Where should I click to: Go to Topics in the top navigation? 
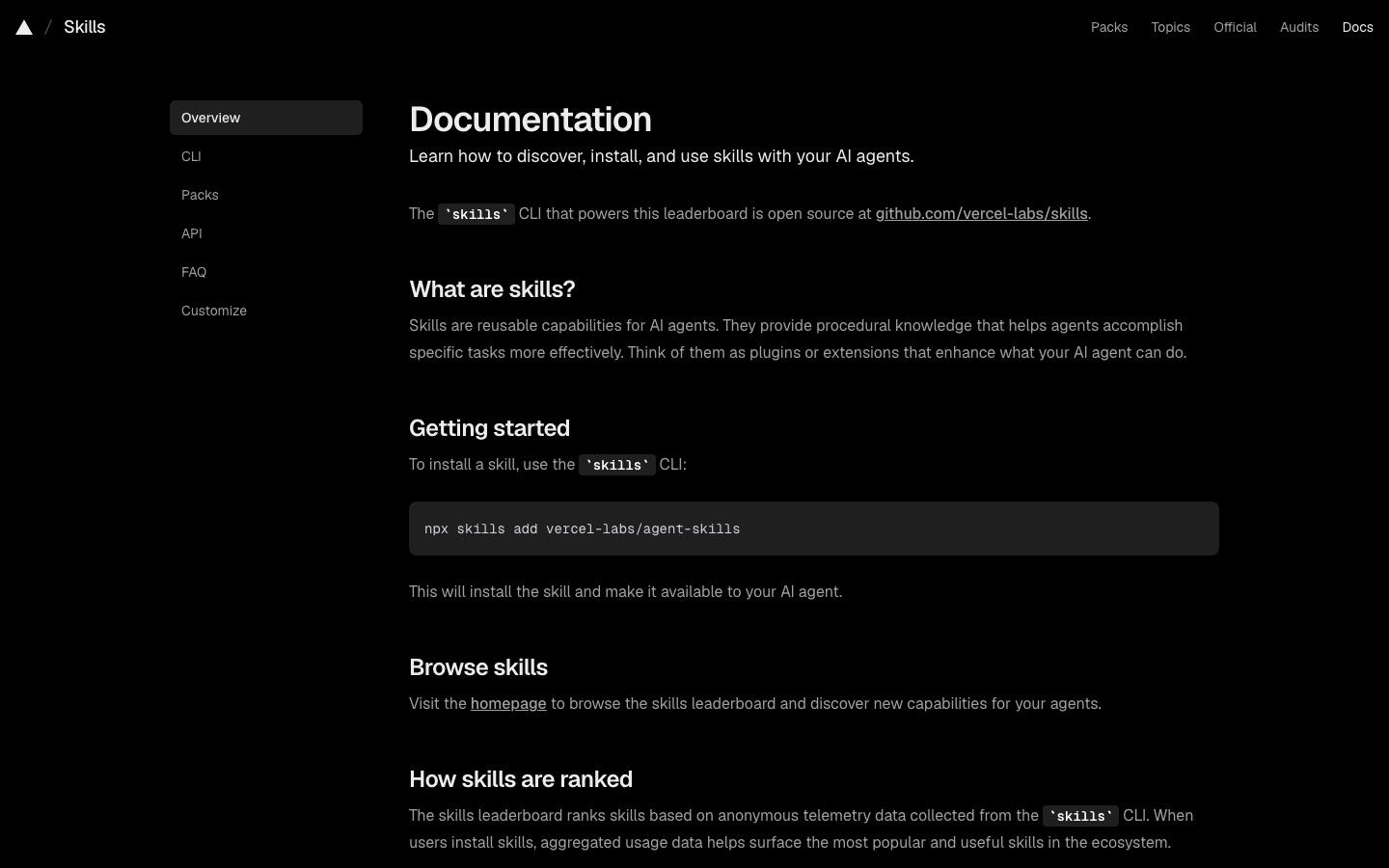tap(1170, 27)
